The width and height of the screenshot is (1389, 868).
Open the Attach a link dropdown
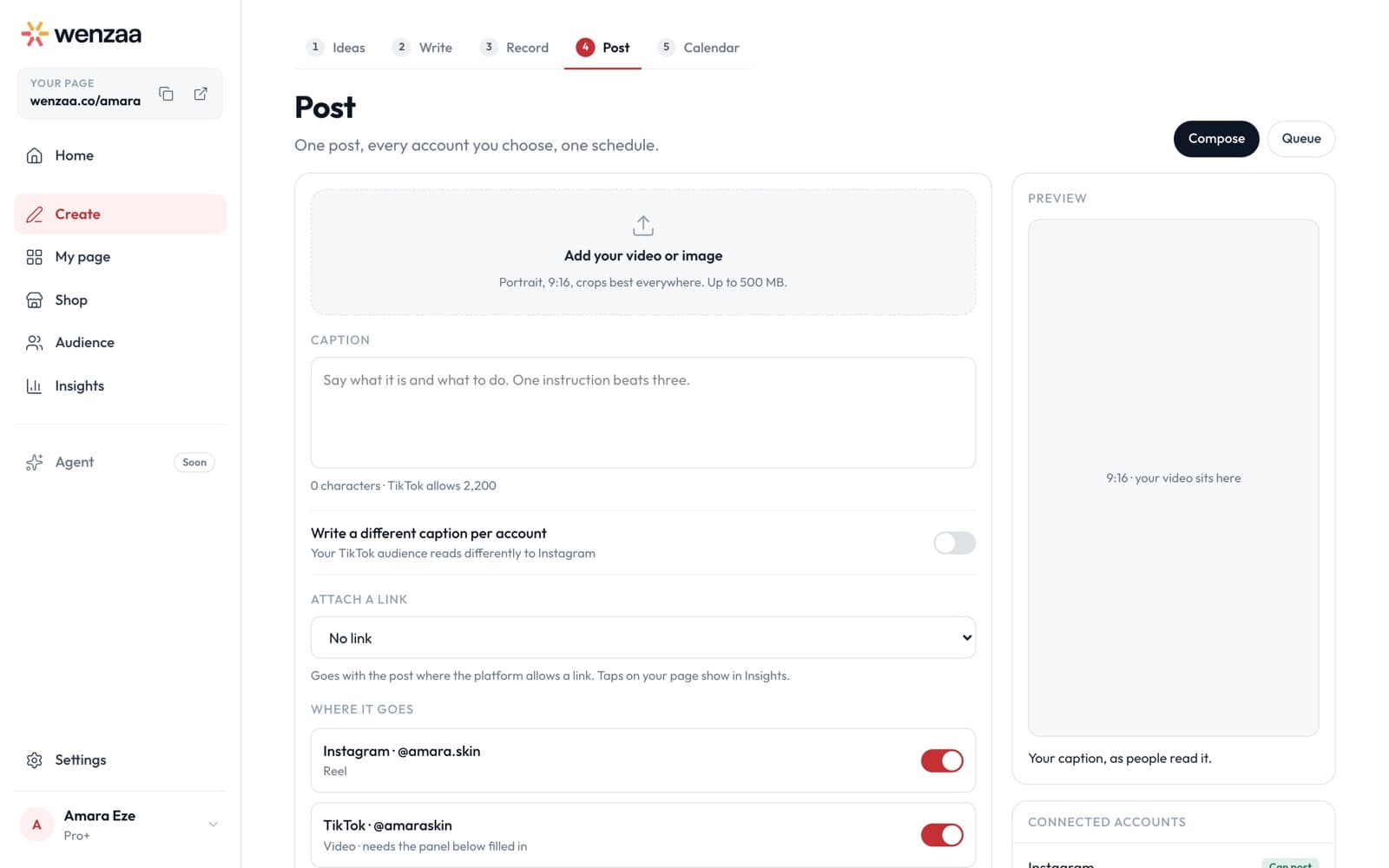coord(643,638)
